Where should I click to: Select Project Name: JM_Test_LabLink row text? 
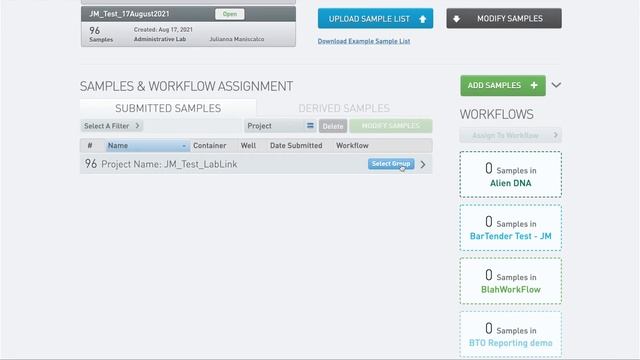pos(169,164)
